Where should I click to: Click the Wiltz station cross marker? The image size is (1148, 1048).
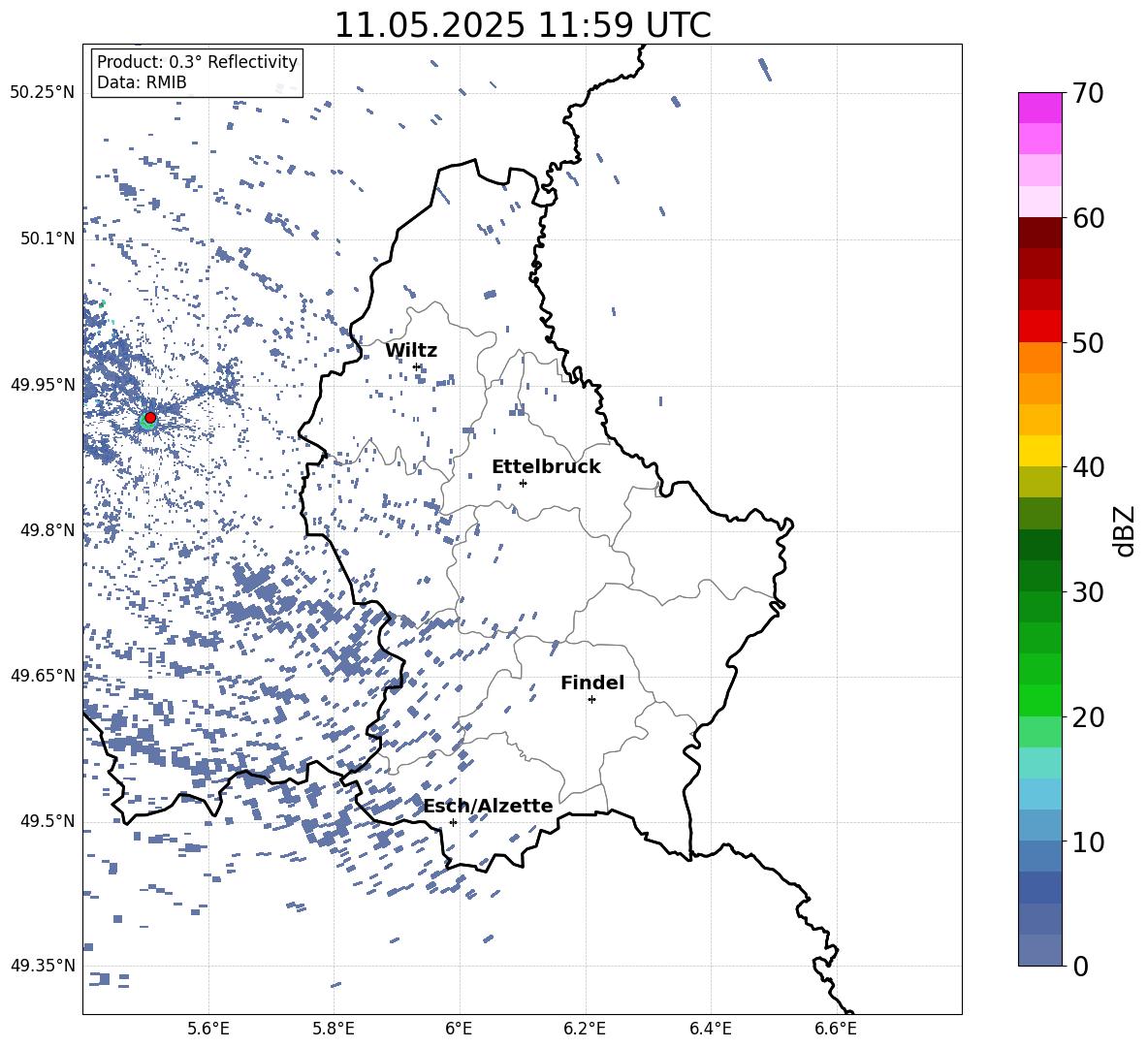pyautogui.click(x=417, y=366)
